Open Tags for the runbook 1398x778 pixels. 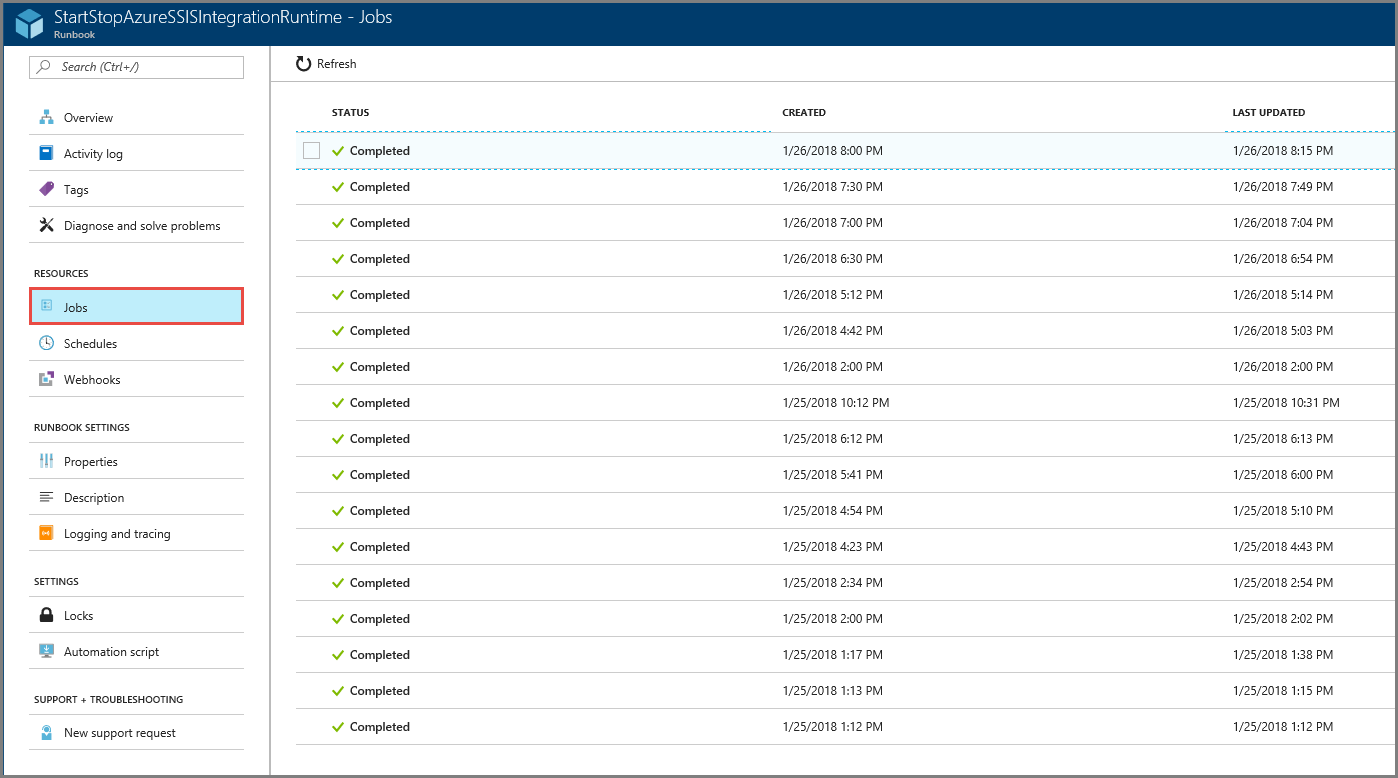[46, 188]
